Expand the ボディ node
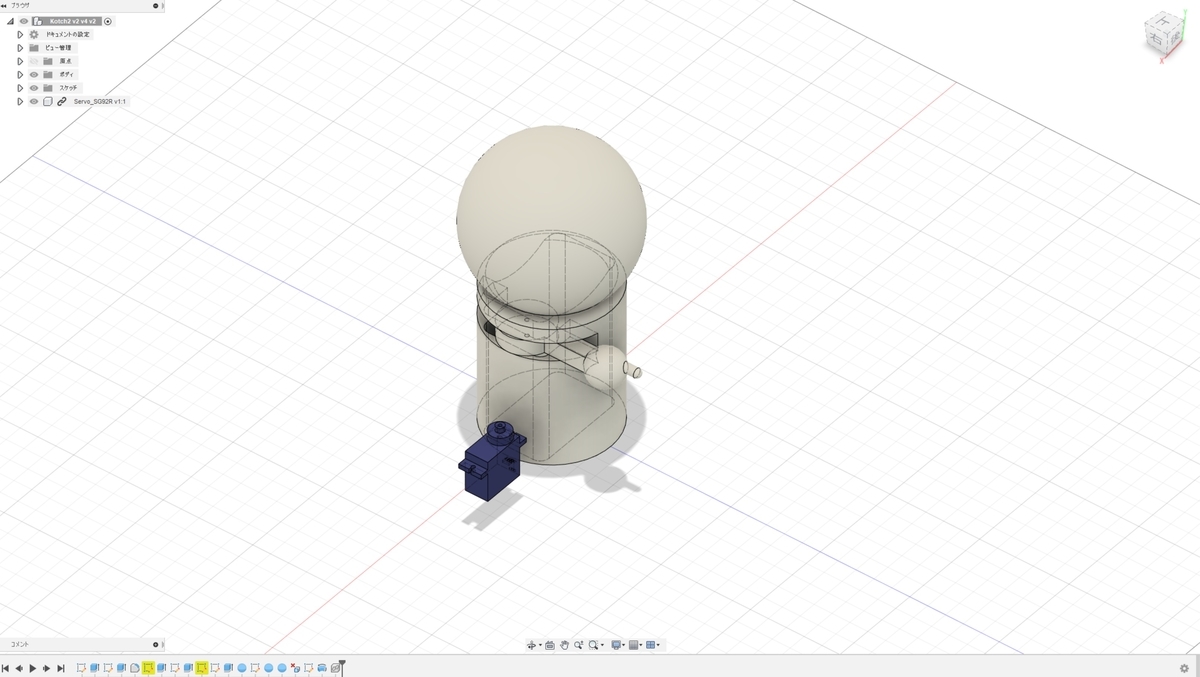 pos(20,74)
